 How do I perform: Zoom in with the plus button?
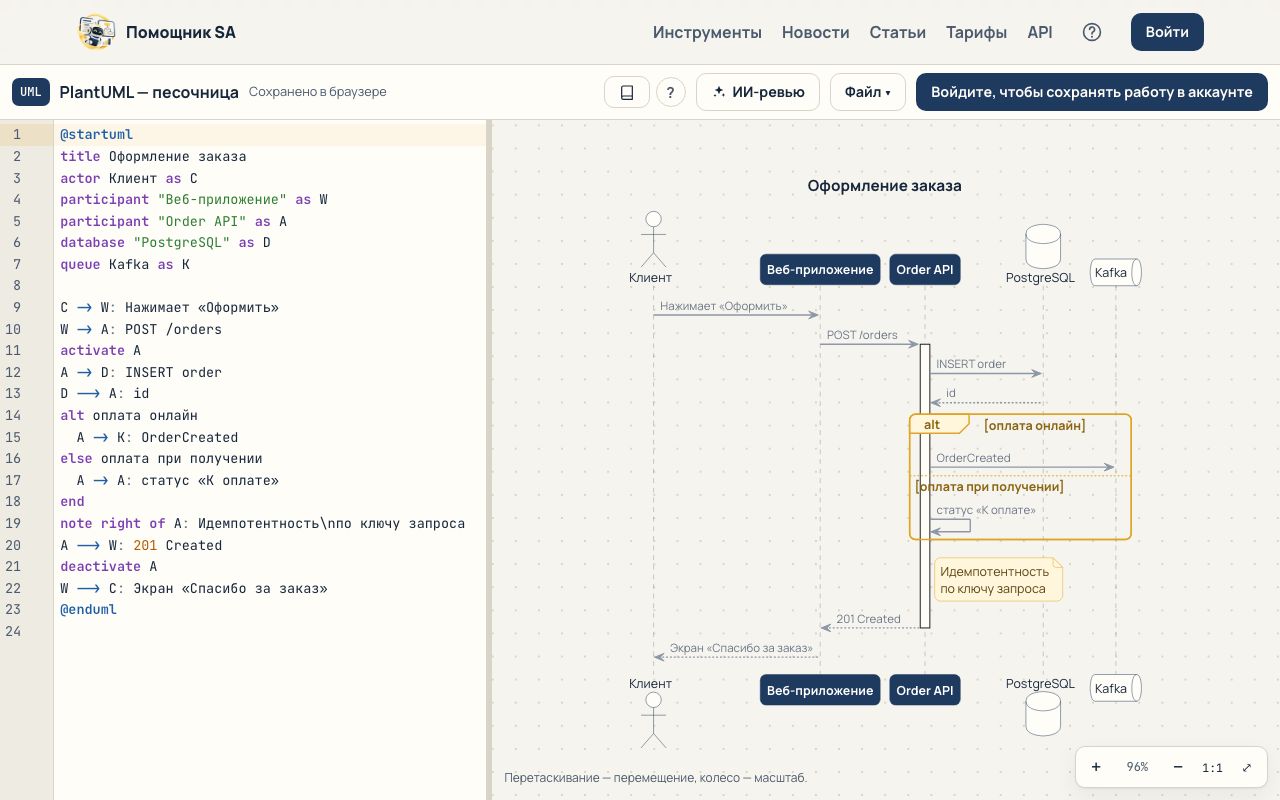[1096, 767]
